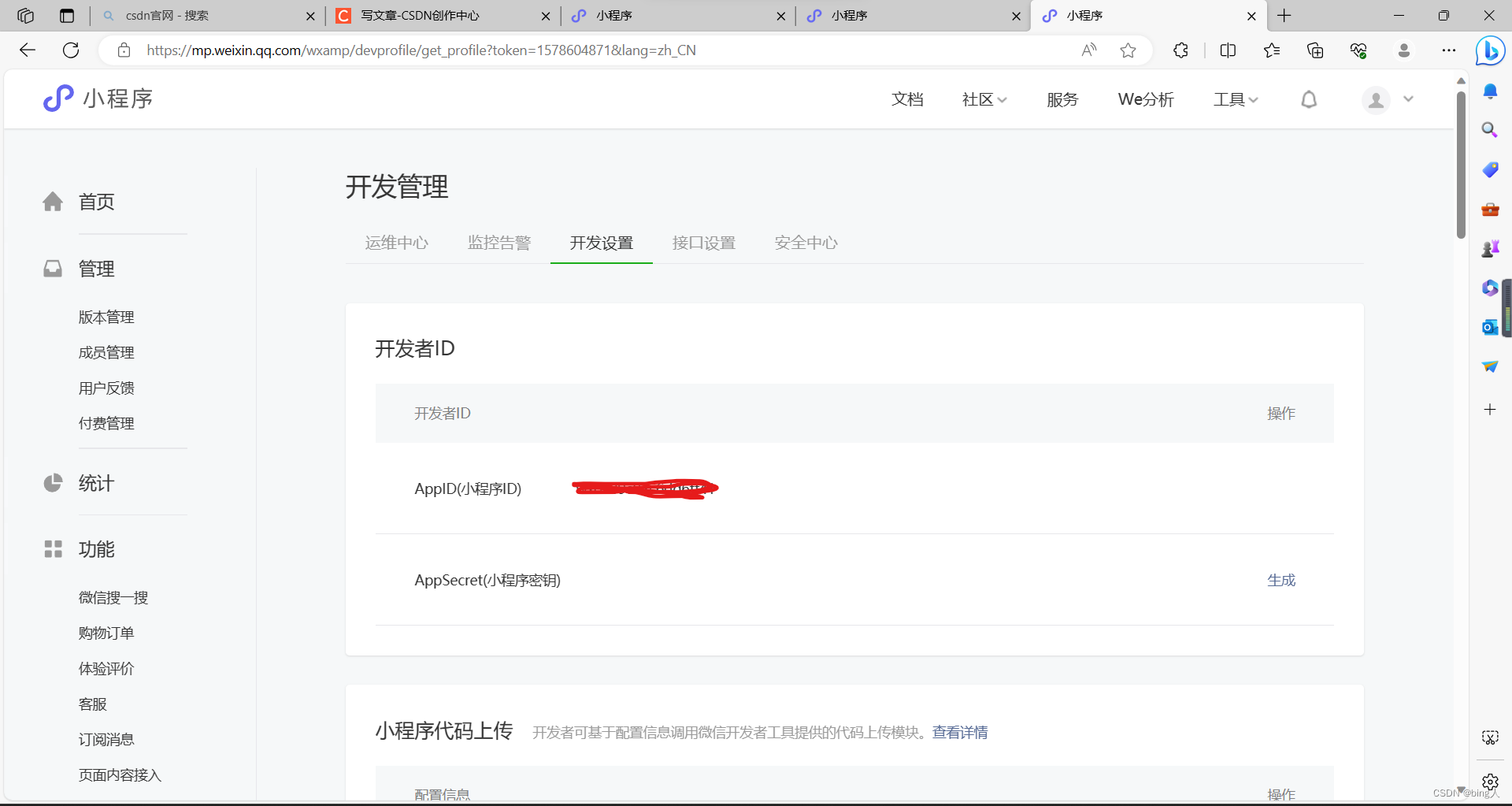Screen dimensions: 1512x806
Task: Close the csdn官网 - 搜索 tab
Action: [x=310, y=16]
